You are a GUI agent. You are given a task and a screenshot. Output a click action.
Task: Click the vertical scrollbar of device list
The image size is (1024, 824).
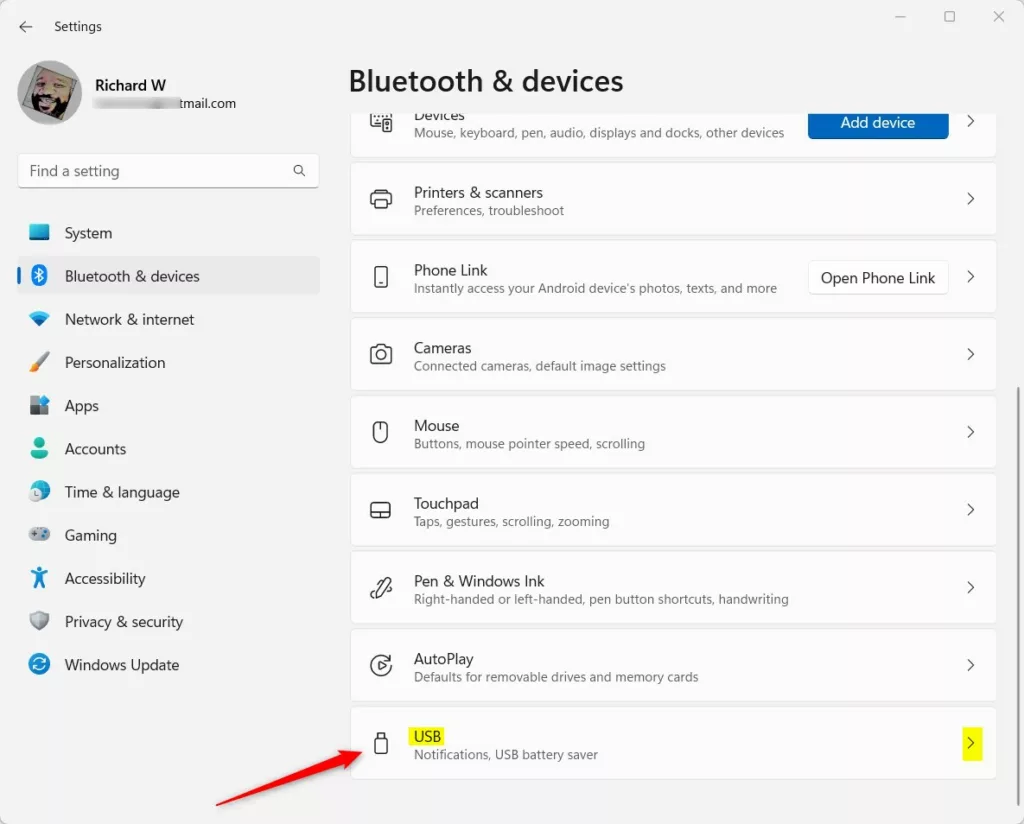click(x=1018, y=595)
